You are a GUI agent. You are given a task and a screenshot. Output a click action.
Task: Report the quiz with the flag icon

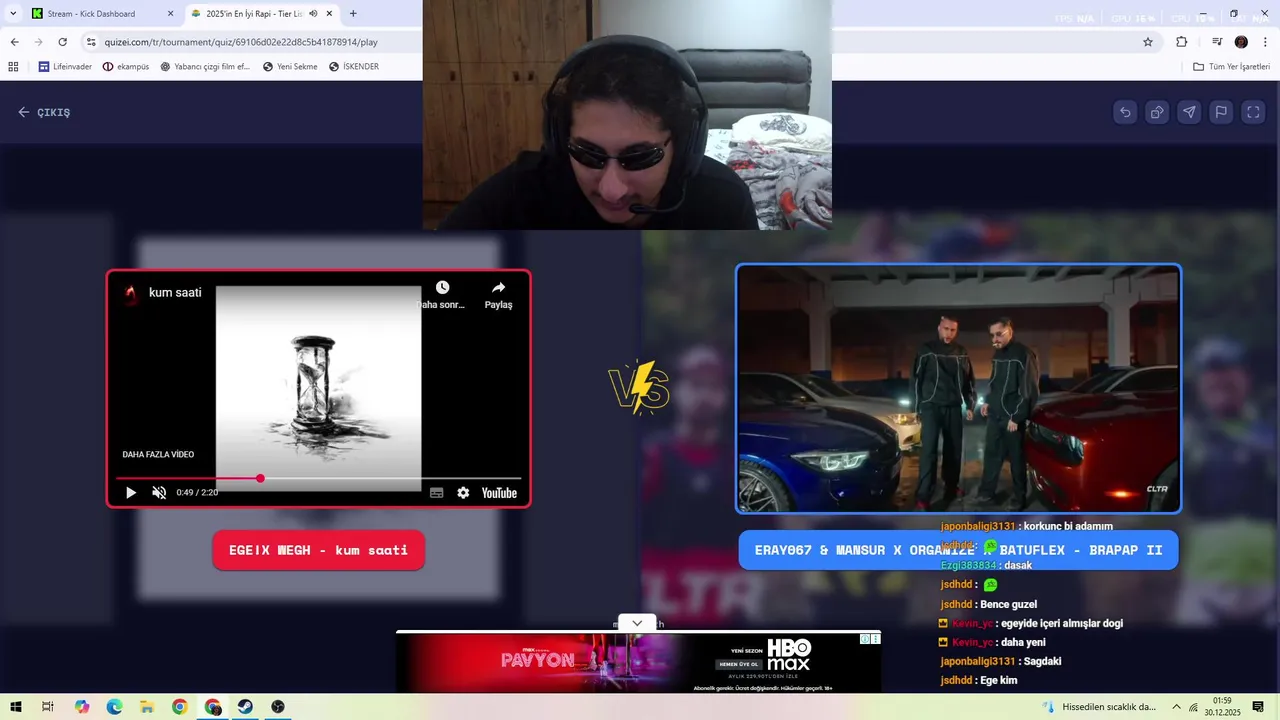1221,112
